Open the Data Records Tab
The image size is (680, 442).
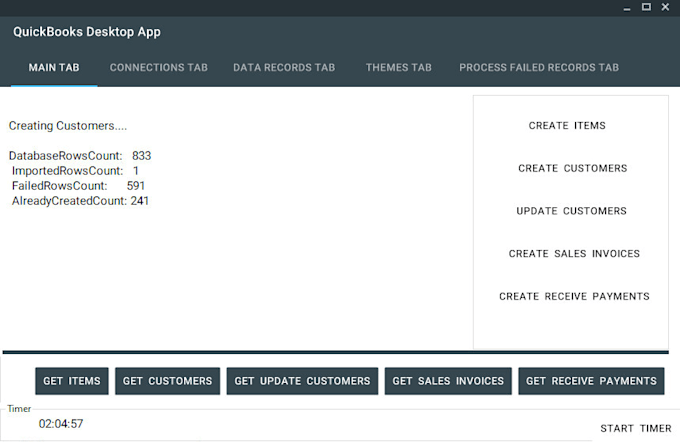(x=284, y=68)
